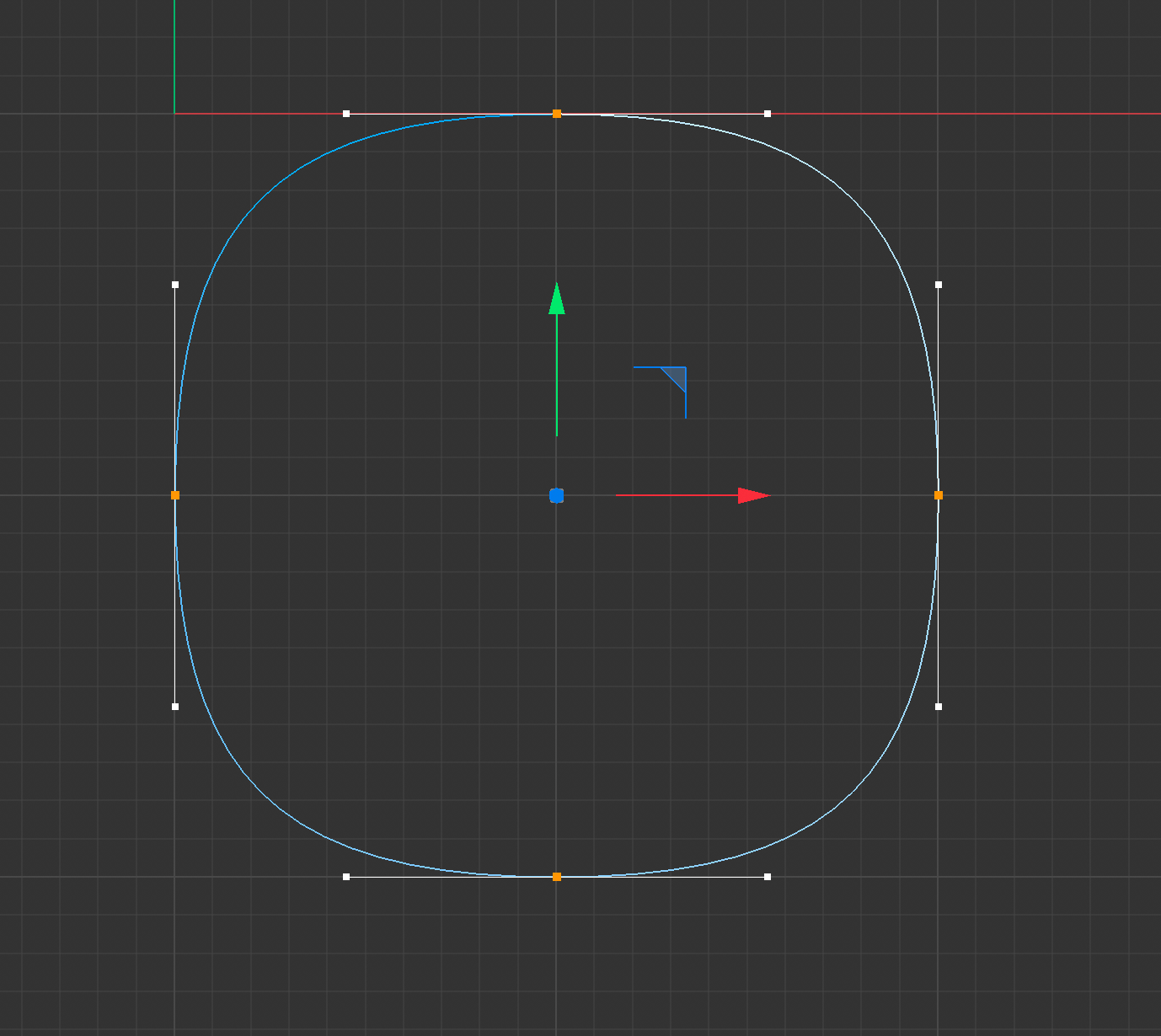Screen dimensions: 1161x1036
Task: Click right point's upper tangent handle
Action: [x=939, y=285]
